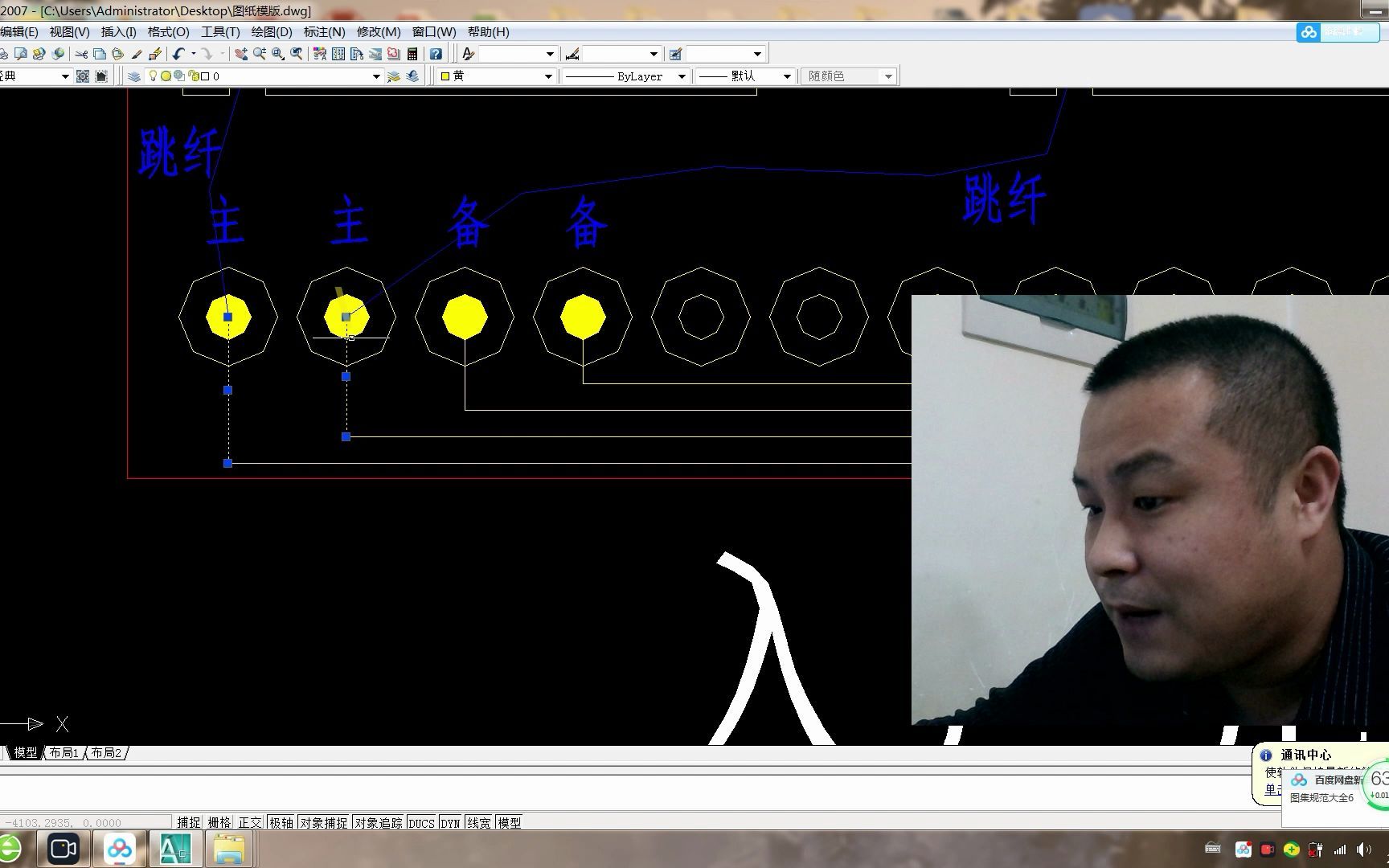Toggle the 对象捕捉 object snap button
Screen dimensions: 1389x868
tap(324, 822)
